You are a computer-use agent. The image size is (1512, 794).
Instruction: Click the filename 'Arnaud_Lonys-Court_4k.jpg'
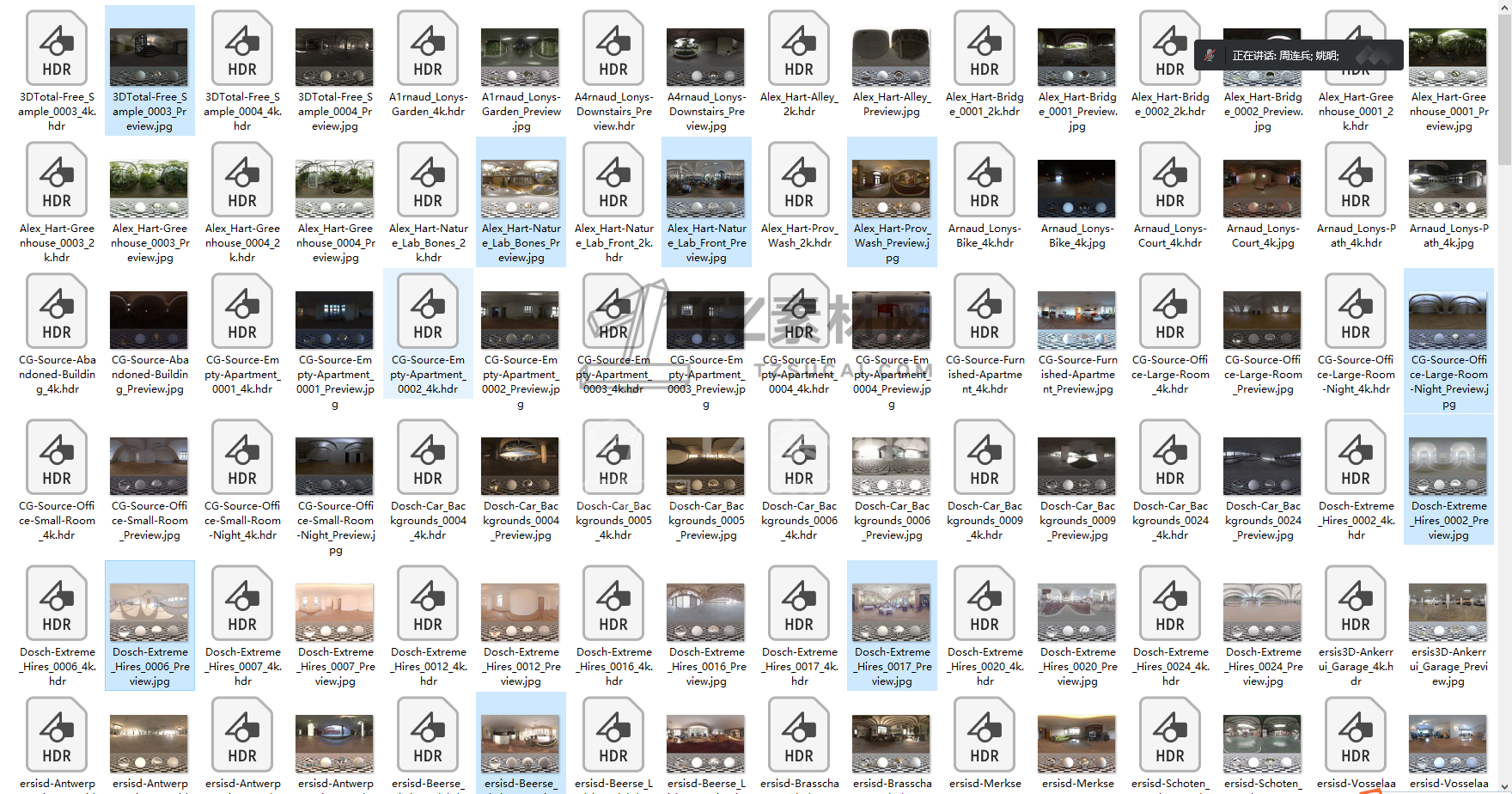tap(1263, 235)
